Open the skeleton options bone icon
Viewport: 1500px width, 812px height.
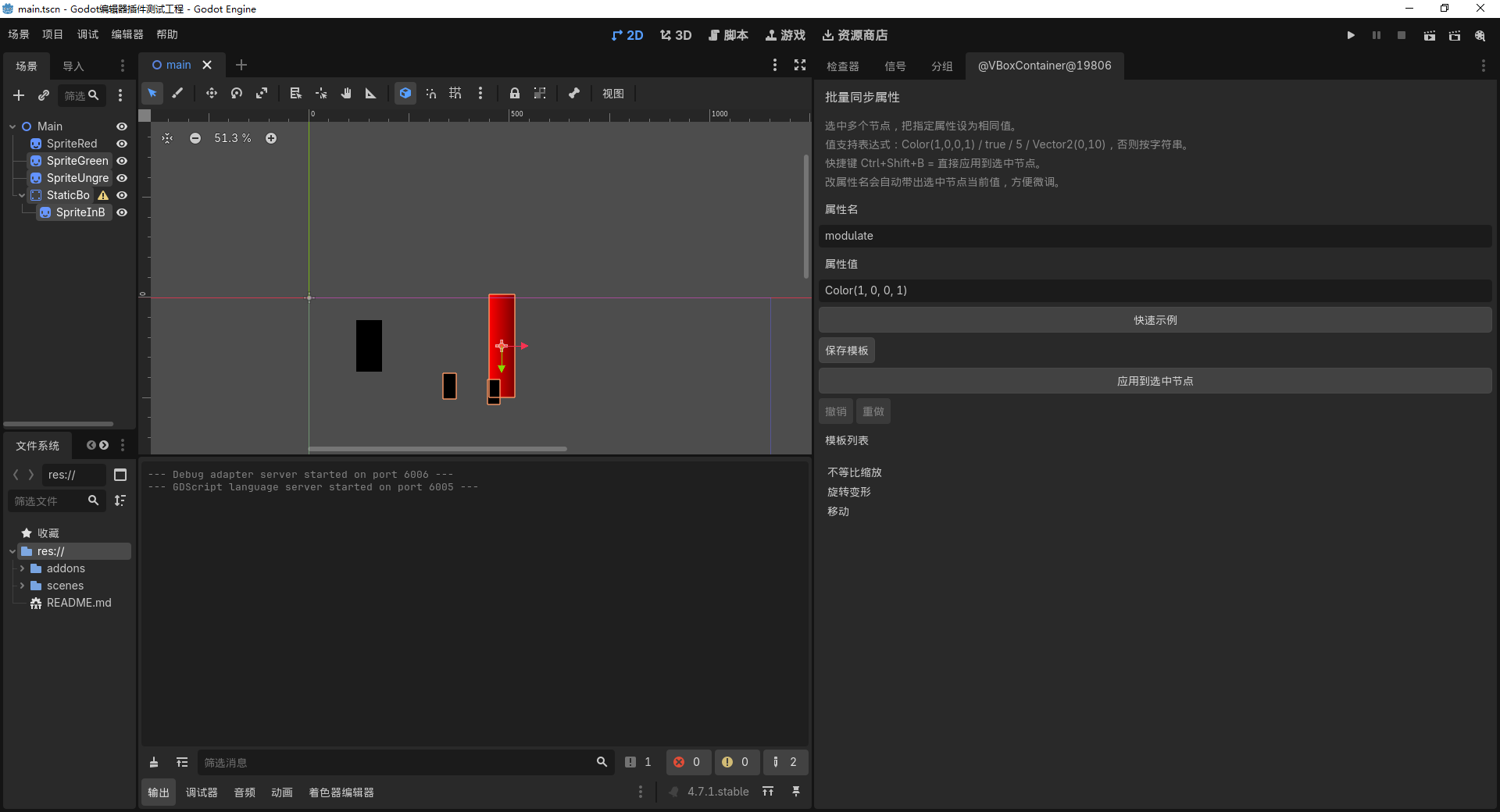574,94
